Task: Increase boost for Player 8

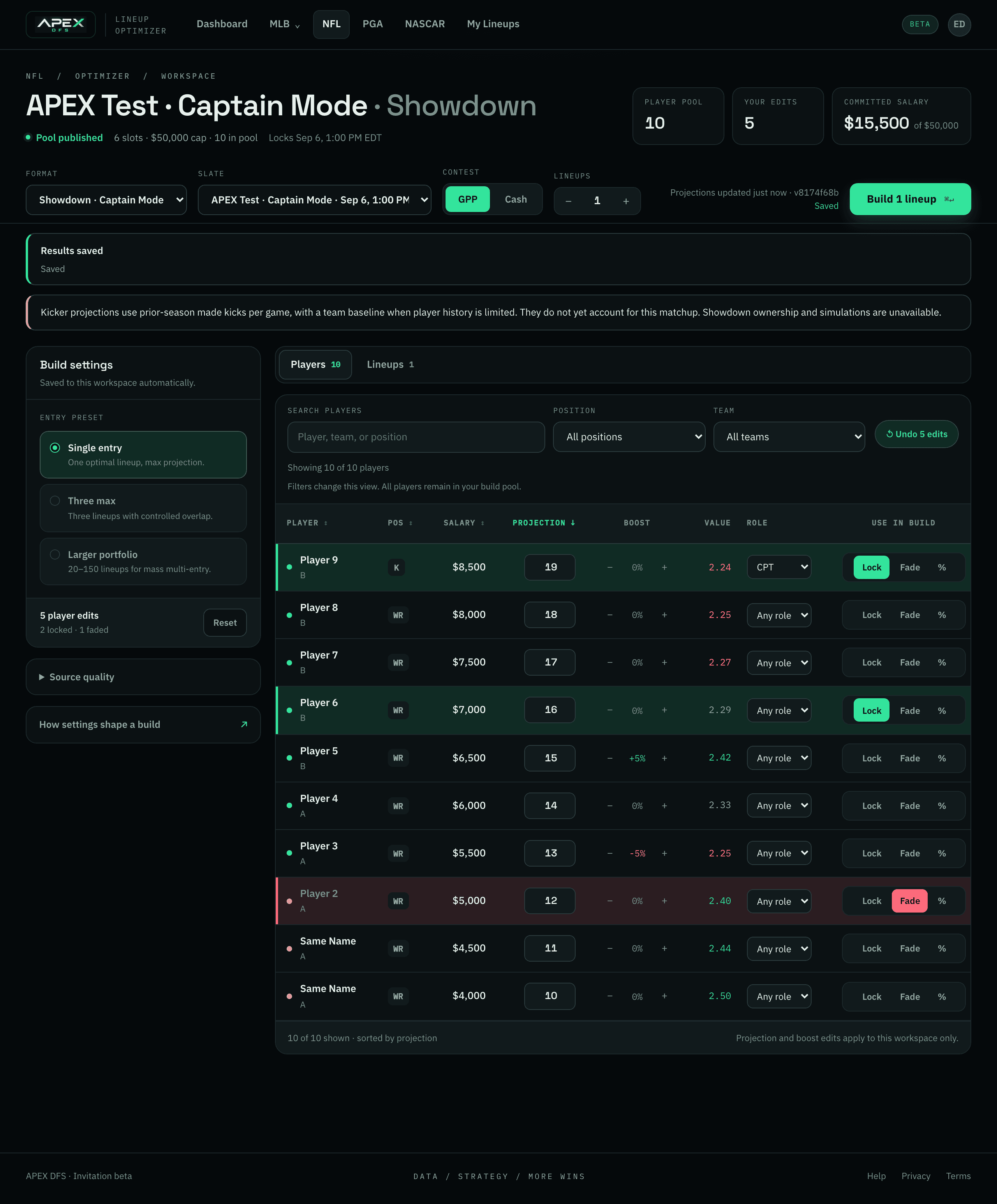Action: (664, 614)
